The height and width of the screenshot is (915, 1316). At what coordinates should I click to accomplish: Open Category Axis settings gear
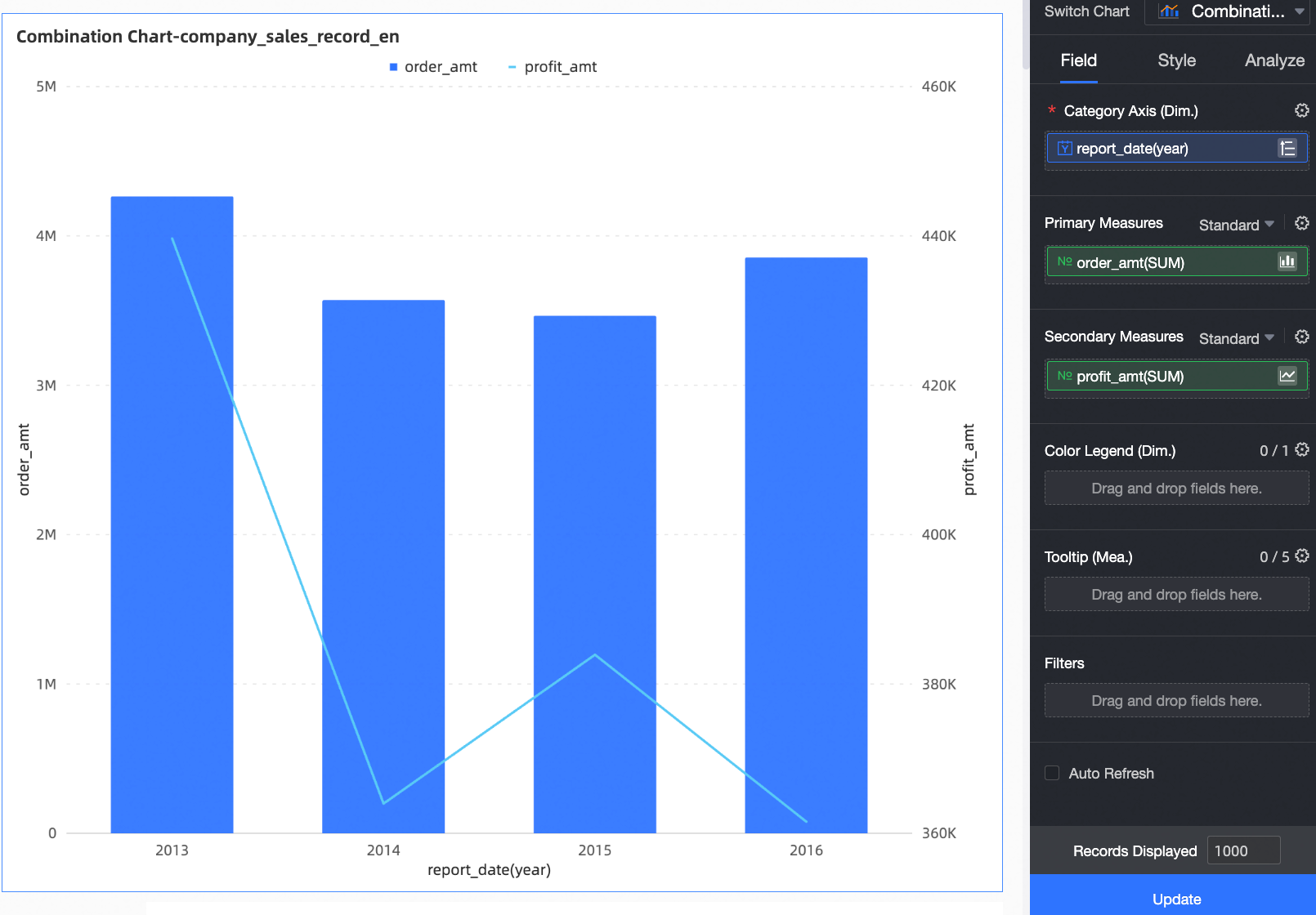(x=1302, y=110)
